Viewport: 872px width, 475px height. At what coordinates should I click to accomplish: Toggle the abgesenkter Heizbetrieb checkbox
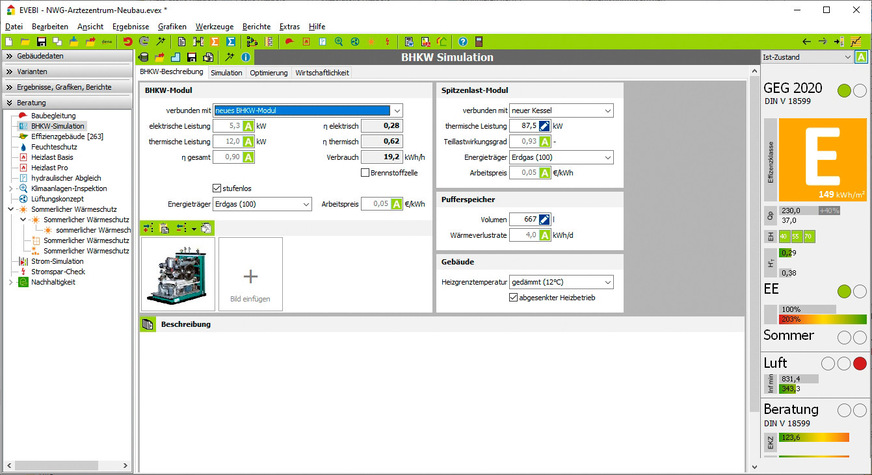point(514,297)
